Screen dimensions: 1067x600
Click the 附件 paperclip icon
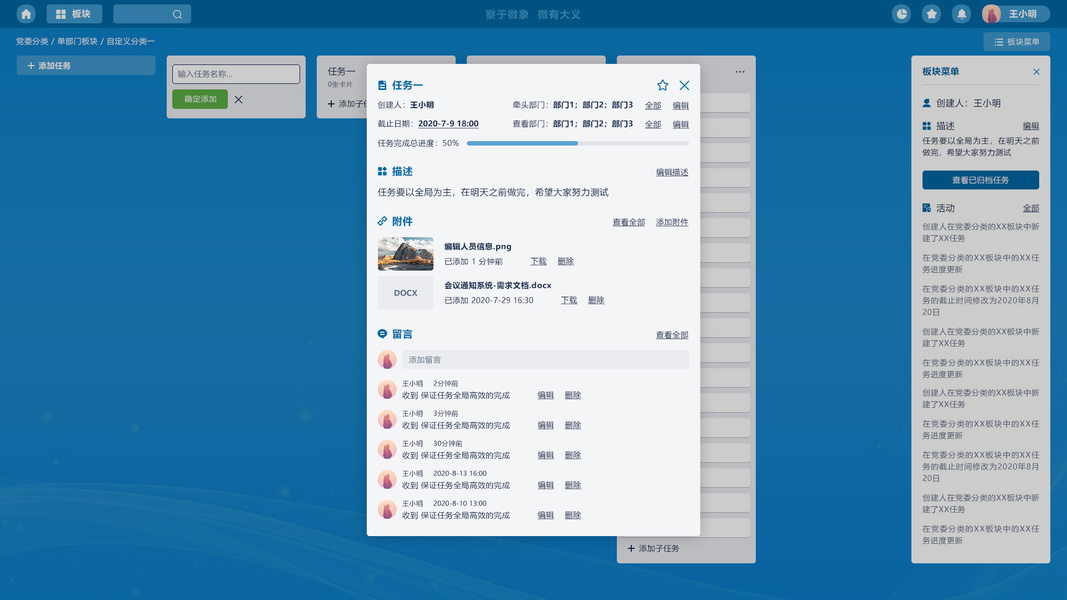[x=382, y=221]
